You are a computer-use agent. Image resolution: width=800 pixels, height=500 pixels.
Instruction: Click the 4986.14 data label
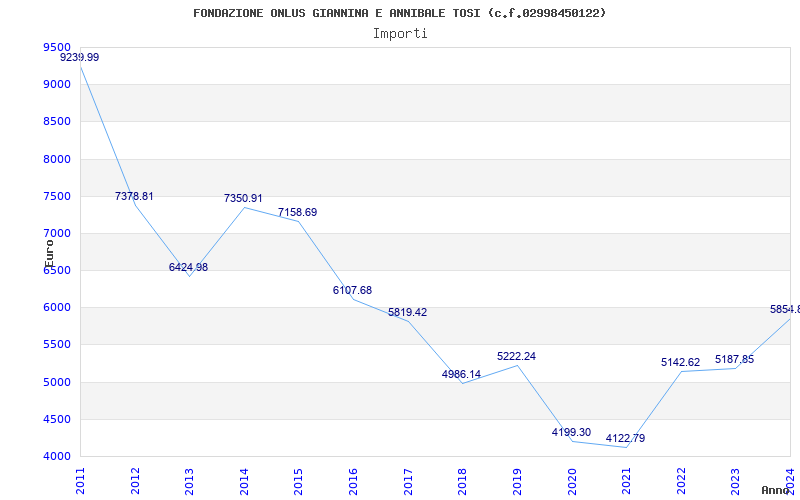coord(461,374)
